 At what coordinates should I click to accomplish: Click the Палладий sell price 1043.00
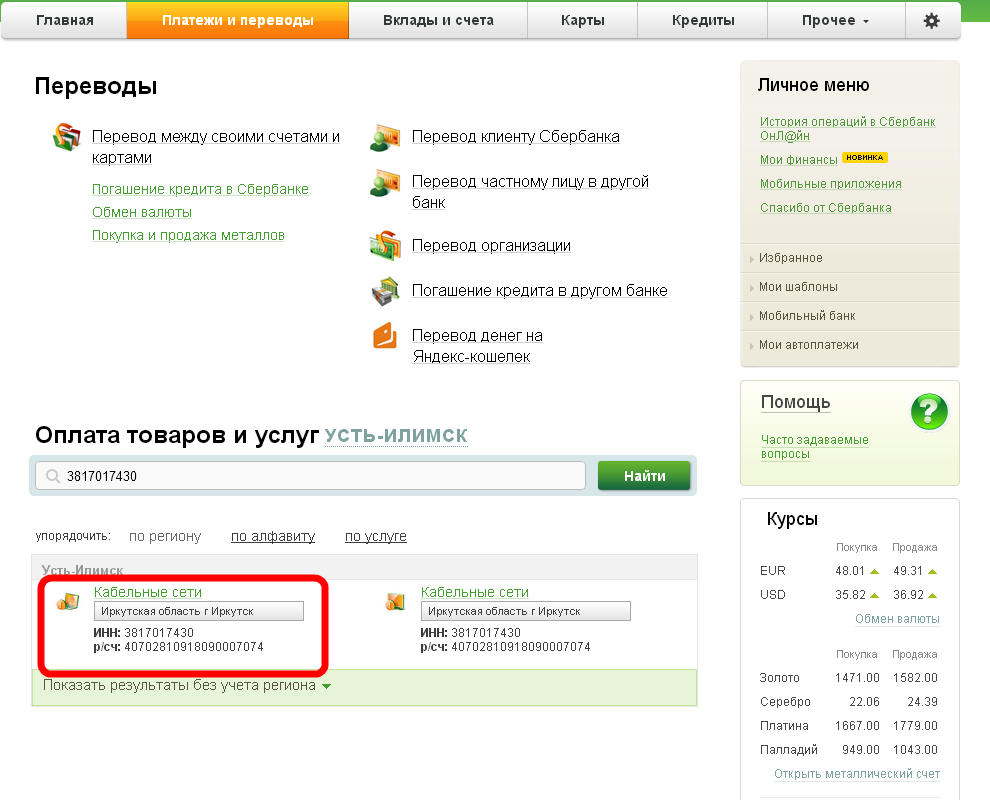(915, 749)
